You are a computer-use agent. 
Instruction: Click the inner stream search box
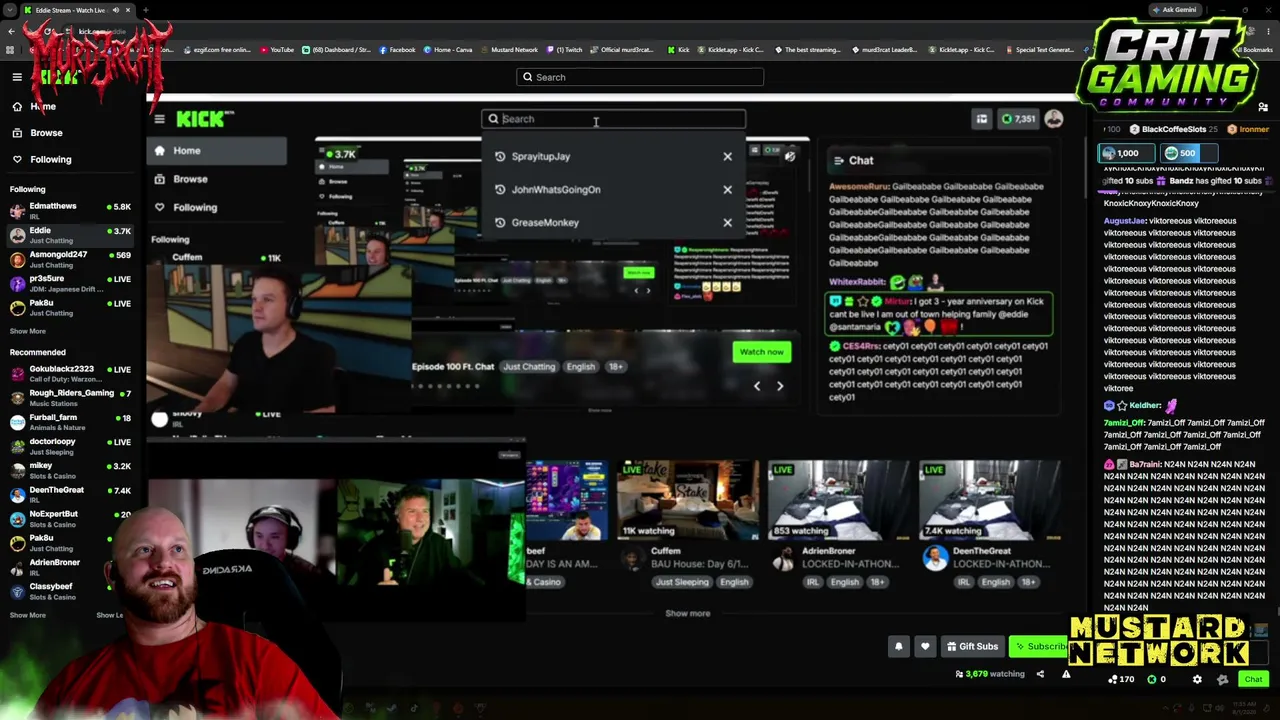pyautogui.click(x=613, y=119)
